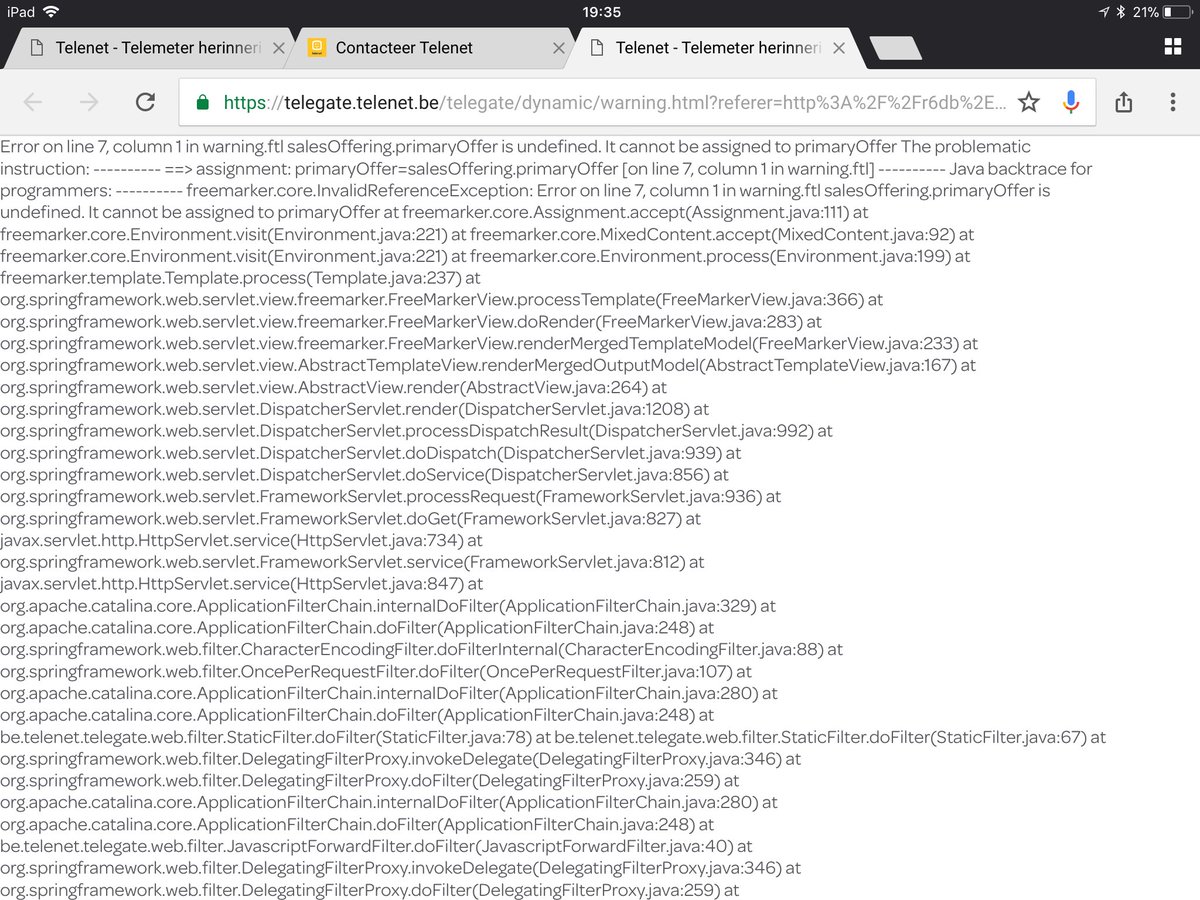The image size is (1200, 900).
Task: Switch to first Telenet Telemeter tab
Action: tap(150, 48)
